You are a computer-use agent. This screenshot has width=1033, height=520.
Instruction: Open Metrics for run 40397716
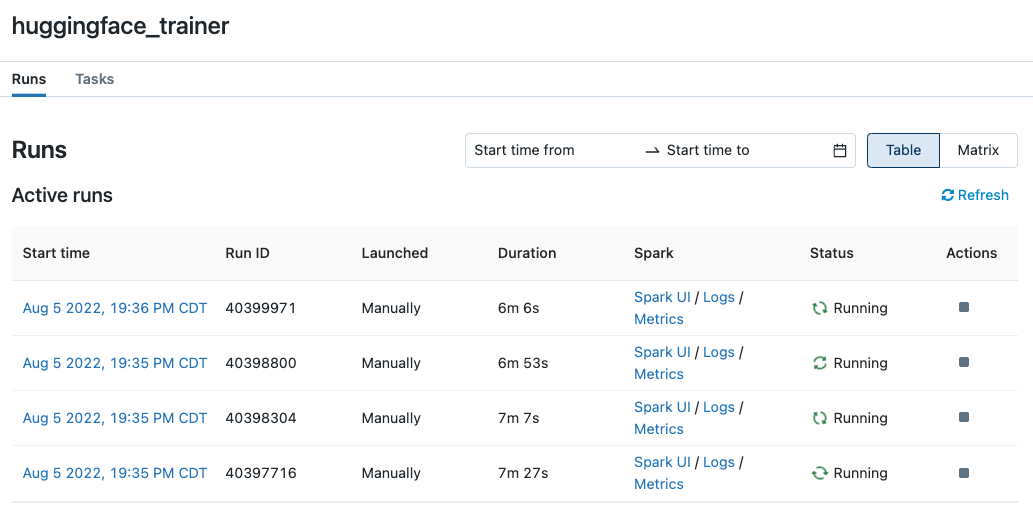coord(659,484)
